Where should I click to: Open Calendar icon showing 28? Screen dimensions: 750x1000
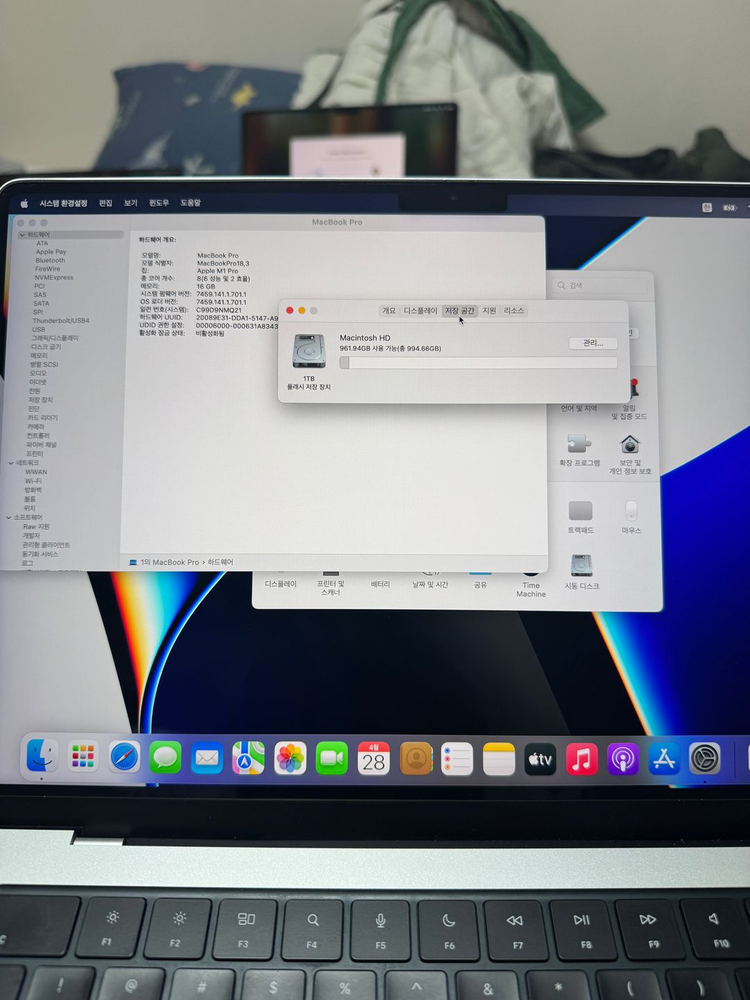click(x=374, y=758)
